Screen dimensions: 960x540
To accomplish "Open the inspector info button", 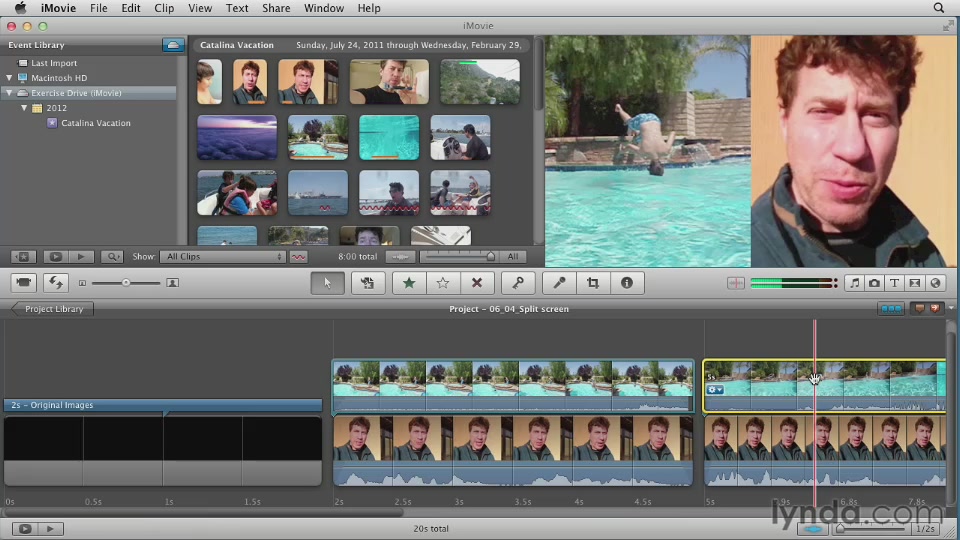I will point(627,283).
